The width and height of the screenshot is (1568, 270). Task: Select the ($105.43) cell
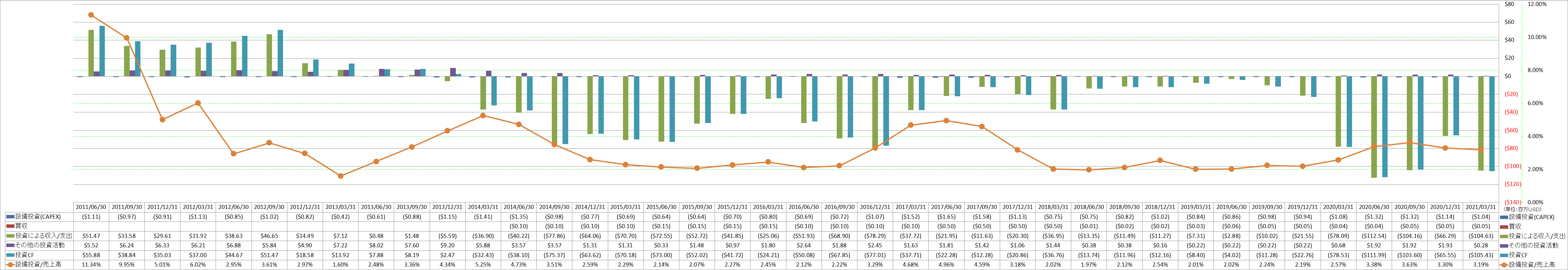coord(1481,256)
